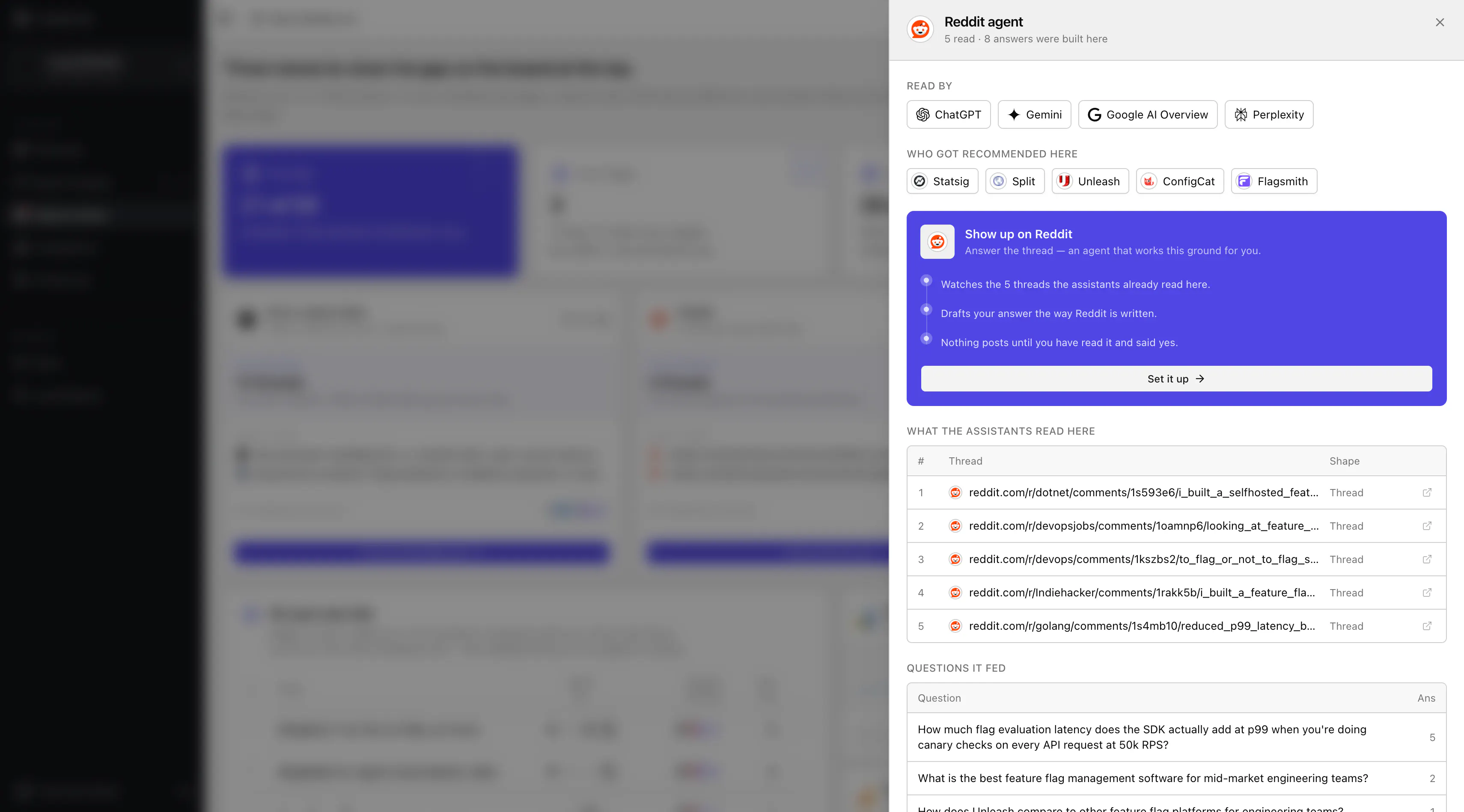Select the best feature flag management software question
Screen dimensions: 1464x812
point(1176,778)
